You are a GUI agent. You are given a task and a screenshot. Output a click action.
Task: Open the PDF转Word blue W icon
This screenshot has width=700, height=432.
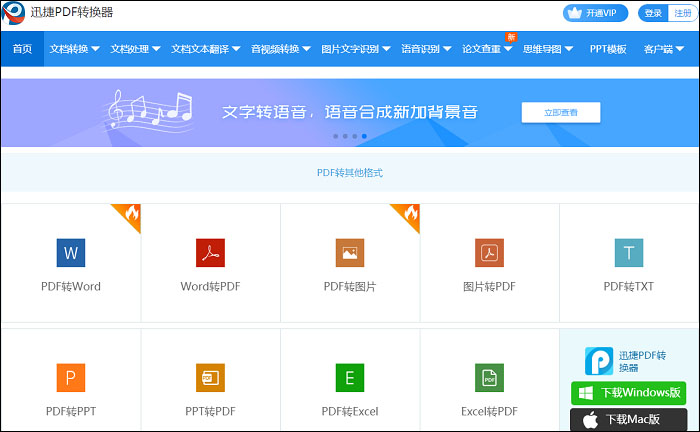[x=71, y=253]
